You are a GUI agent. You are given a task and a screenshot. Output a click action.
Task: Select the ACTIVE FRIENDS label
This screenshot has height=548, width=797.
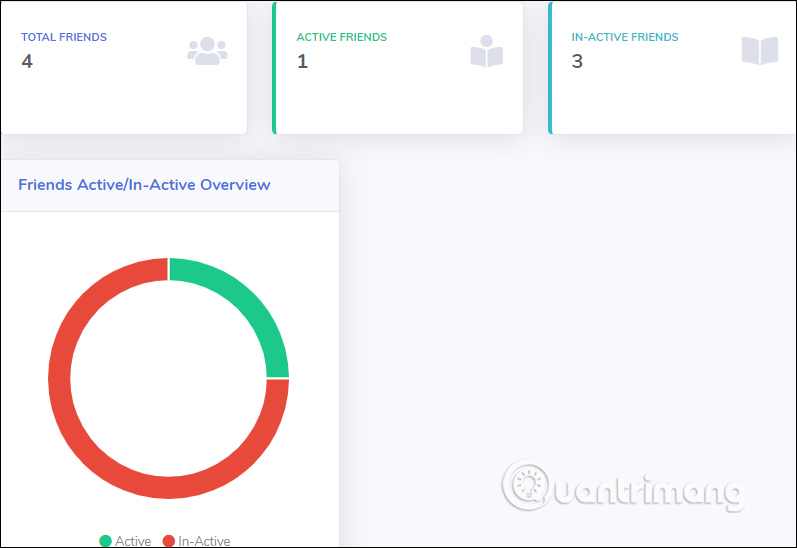[341, 37]
